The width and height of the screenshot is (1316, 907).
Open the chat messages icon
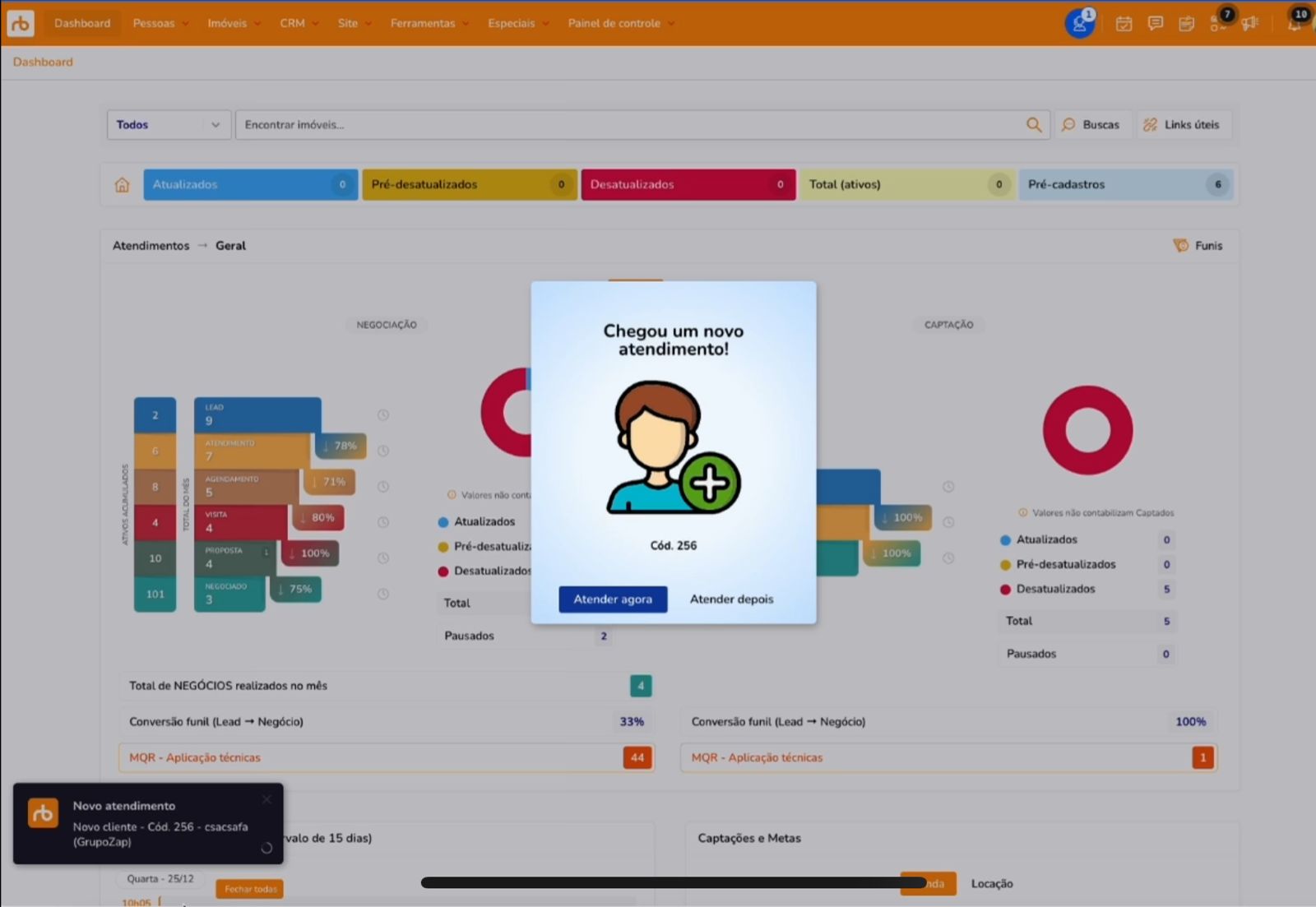pos(1156,24)
